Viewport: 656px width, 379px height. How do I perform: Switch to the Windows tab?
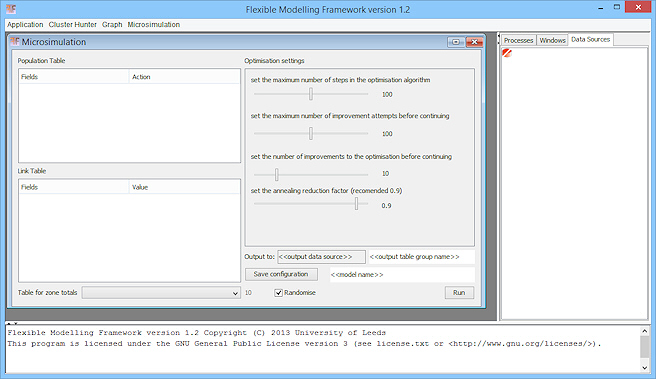pyautogui.click(x=552, y=40)
